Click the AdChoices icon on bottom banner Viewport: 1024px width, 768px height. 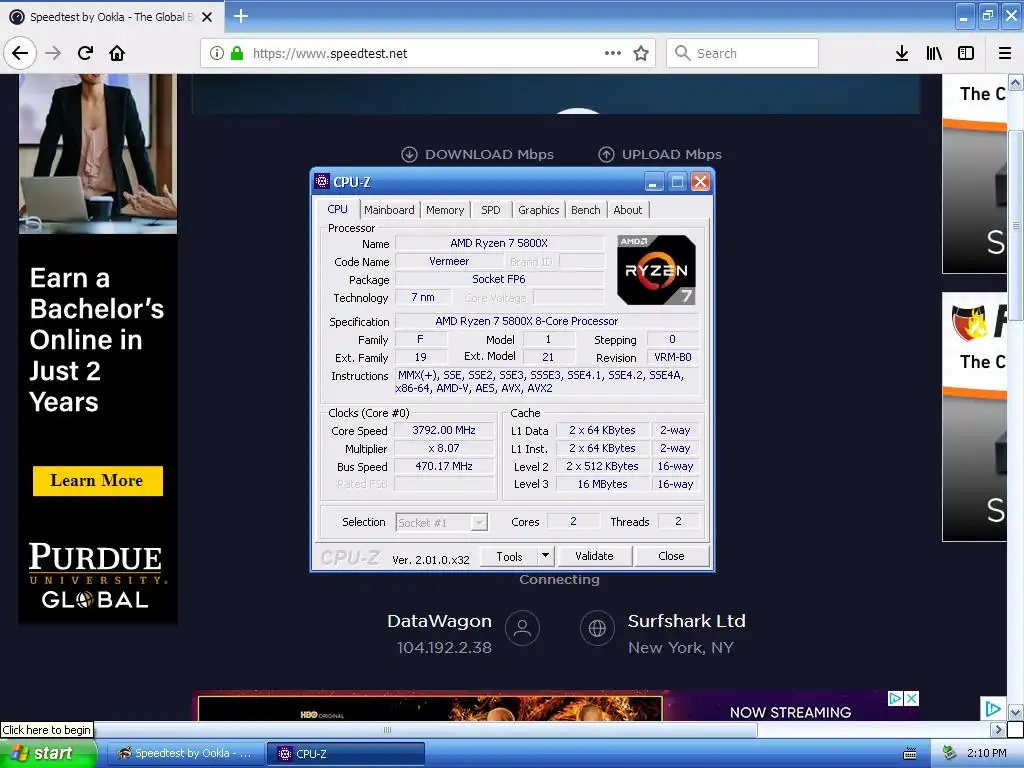(x=895, y=698)
